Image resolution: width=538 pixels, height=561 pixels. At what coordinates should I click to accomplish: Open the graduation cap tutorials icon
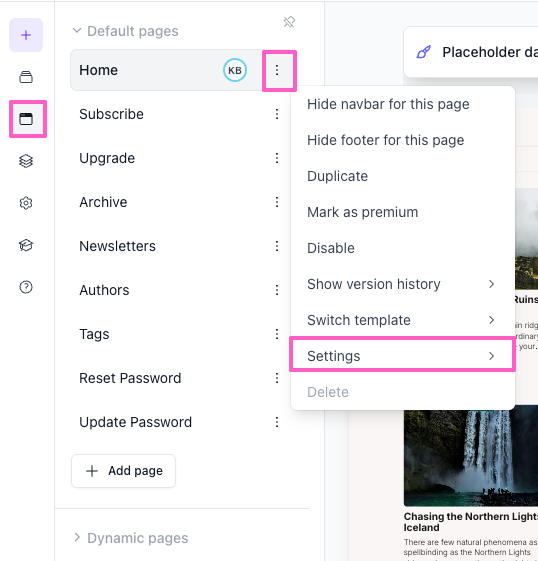26,245
